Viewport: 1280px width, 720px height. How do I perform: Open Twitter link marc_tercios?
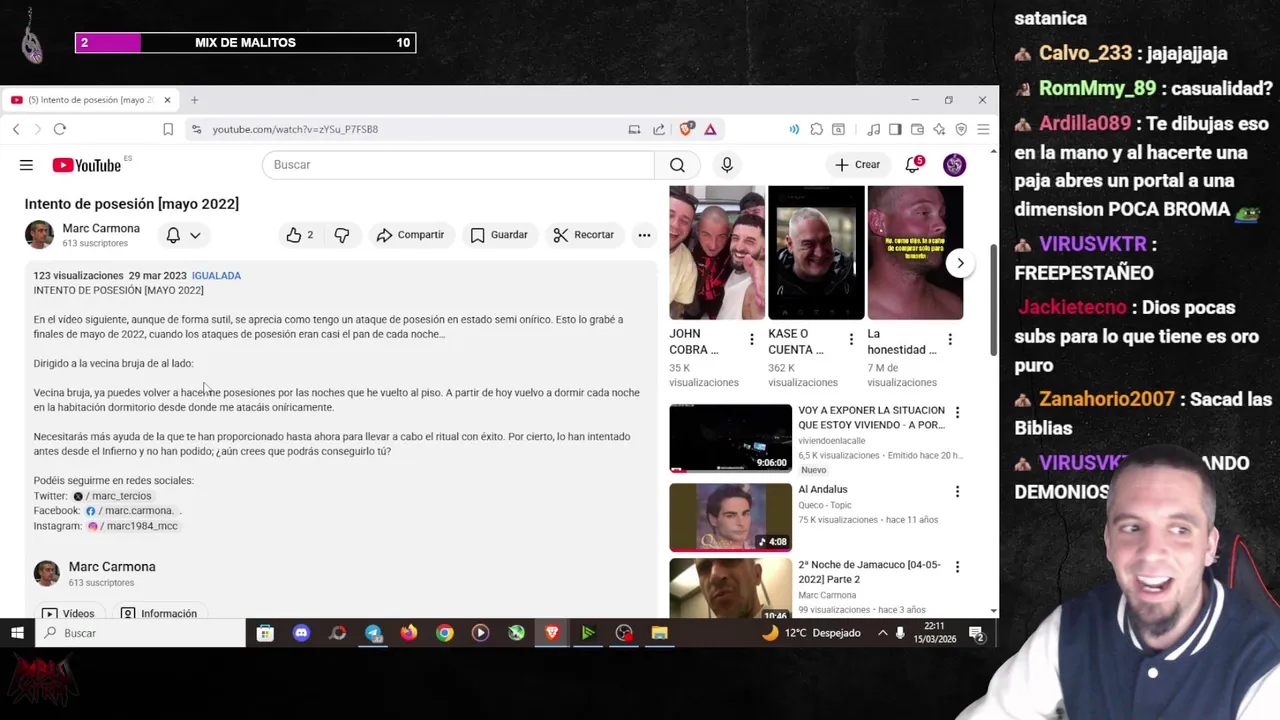pyautogui.click(x=113, y=496)
